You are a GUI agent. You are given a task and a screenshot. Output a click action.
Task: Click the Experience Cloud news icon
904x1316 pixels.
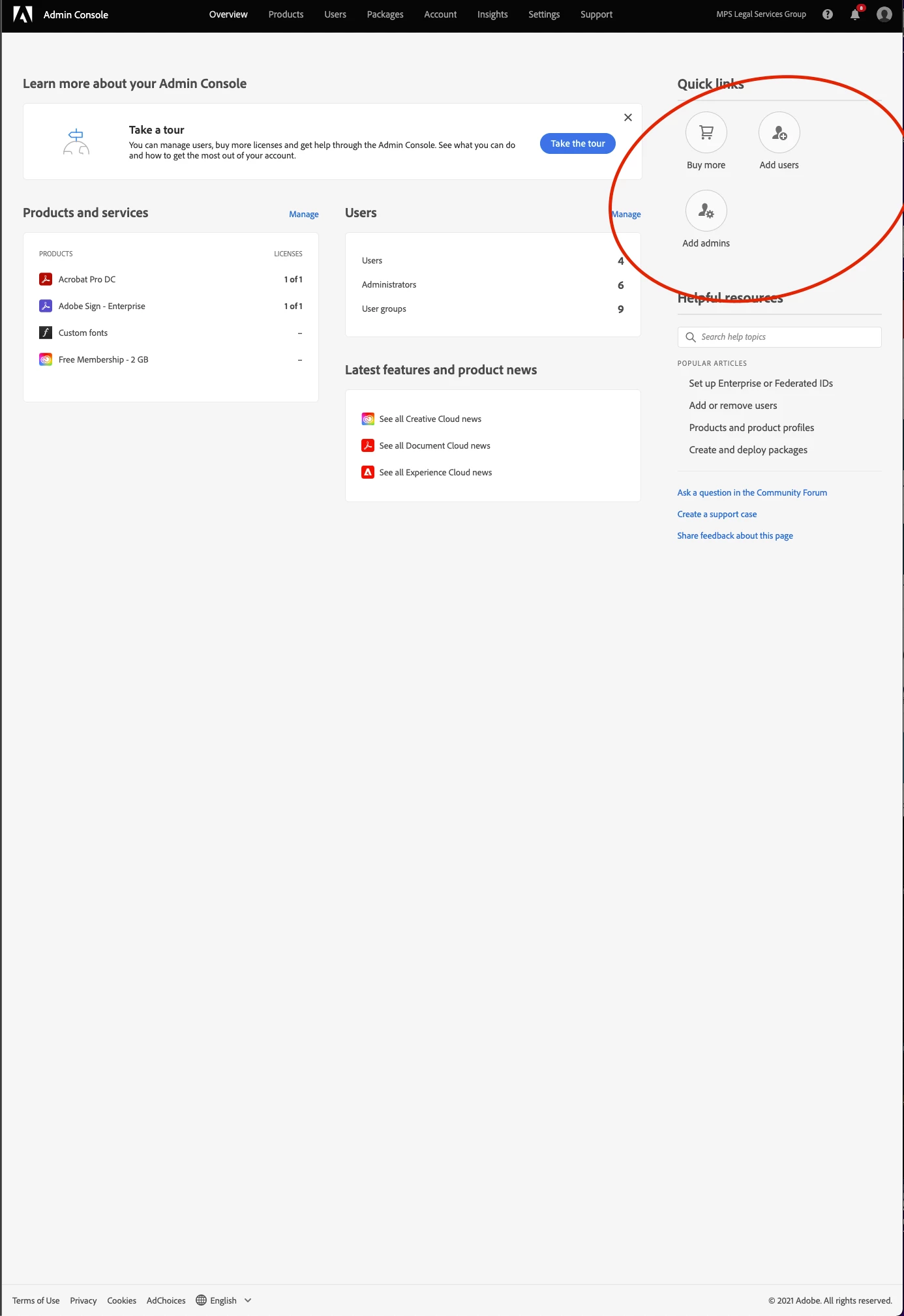[368, 472]
